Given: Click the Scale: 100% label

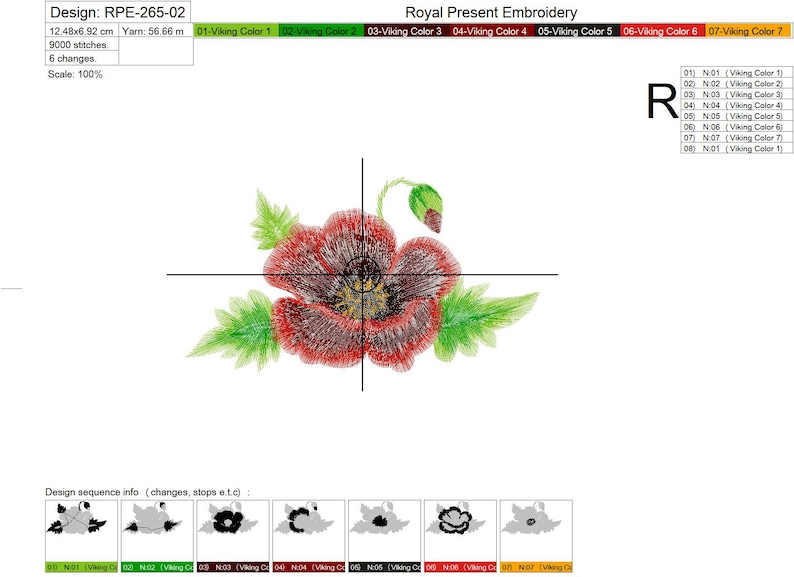Looking at the screenshot, I should click(x=75, y=74).
